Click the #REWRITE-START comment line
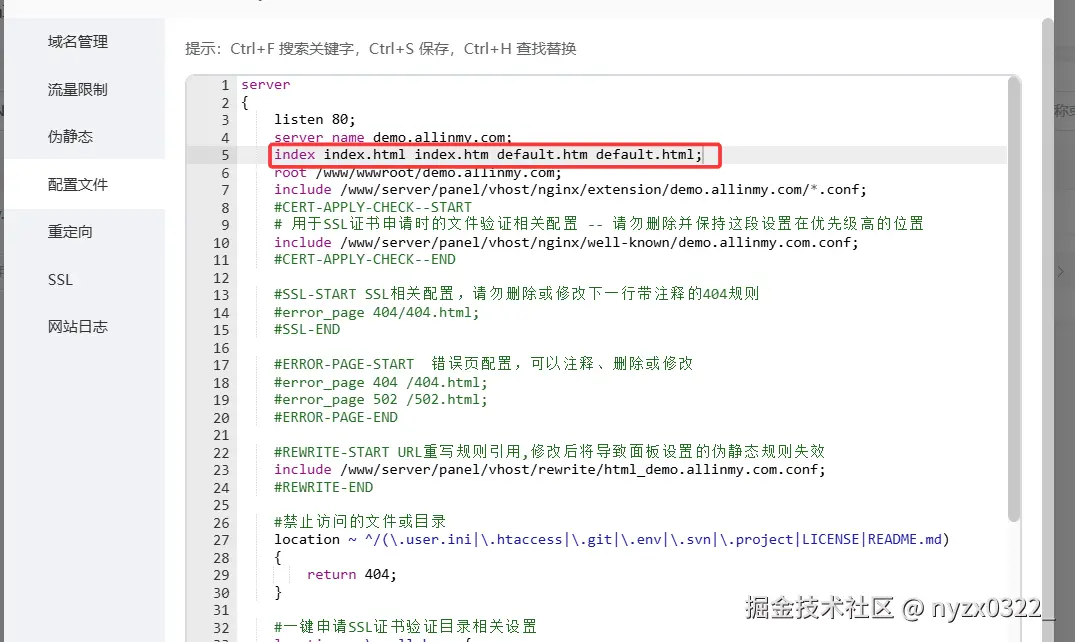1075x642 pixels. [549, 452]
